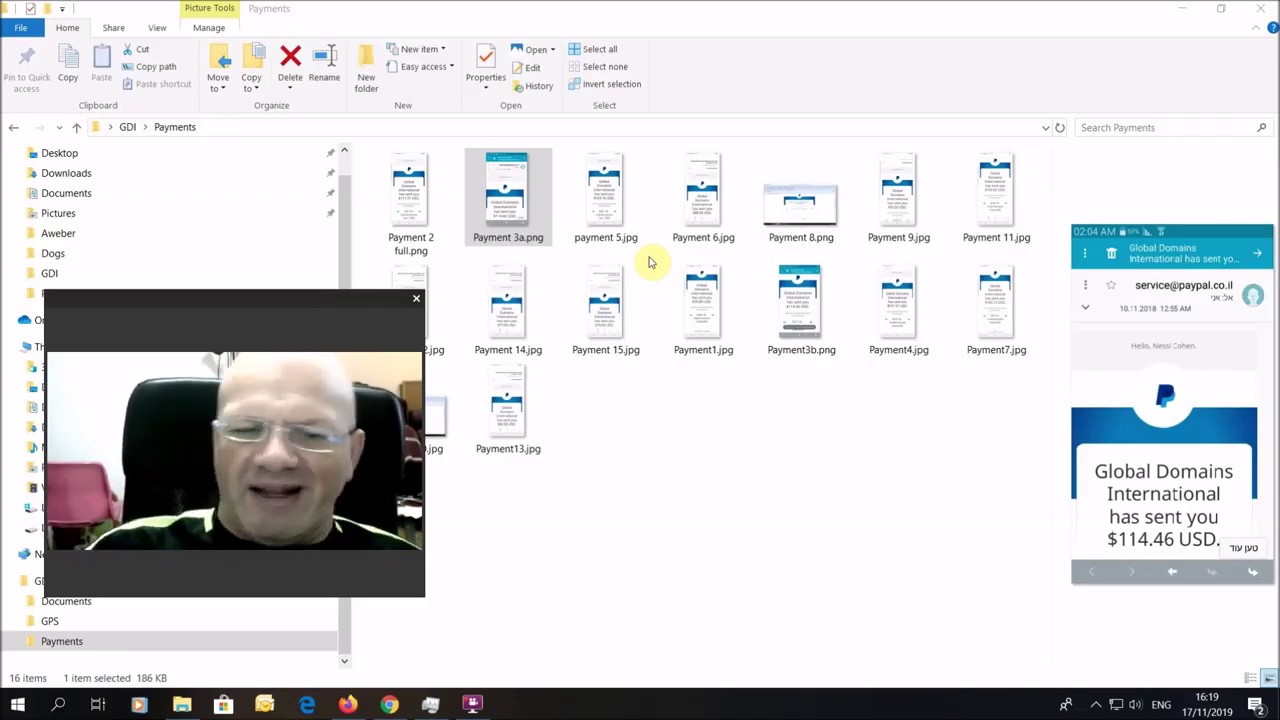The image size is (1280, 720).
Task: Click Copy path in the ribbon
Action: click(148, 67)
